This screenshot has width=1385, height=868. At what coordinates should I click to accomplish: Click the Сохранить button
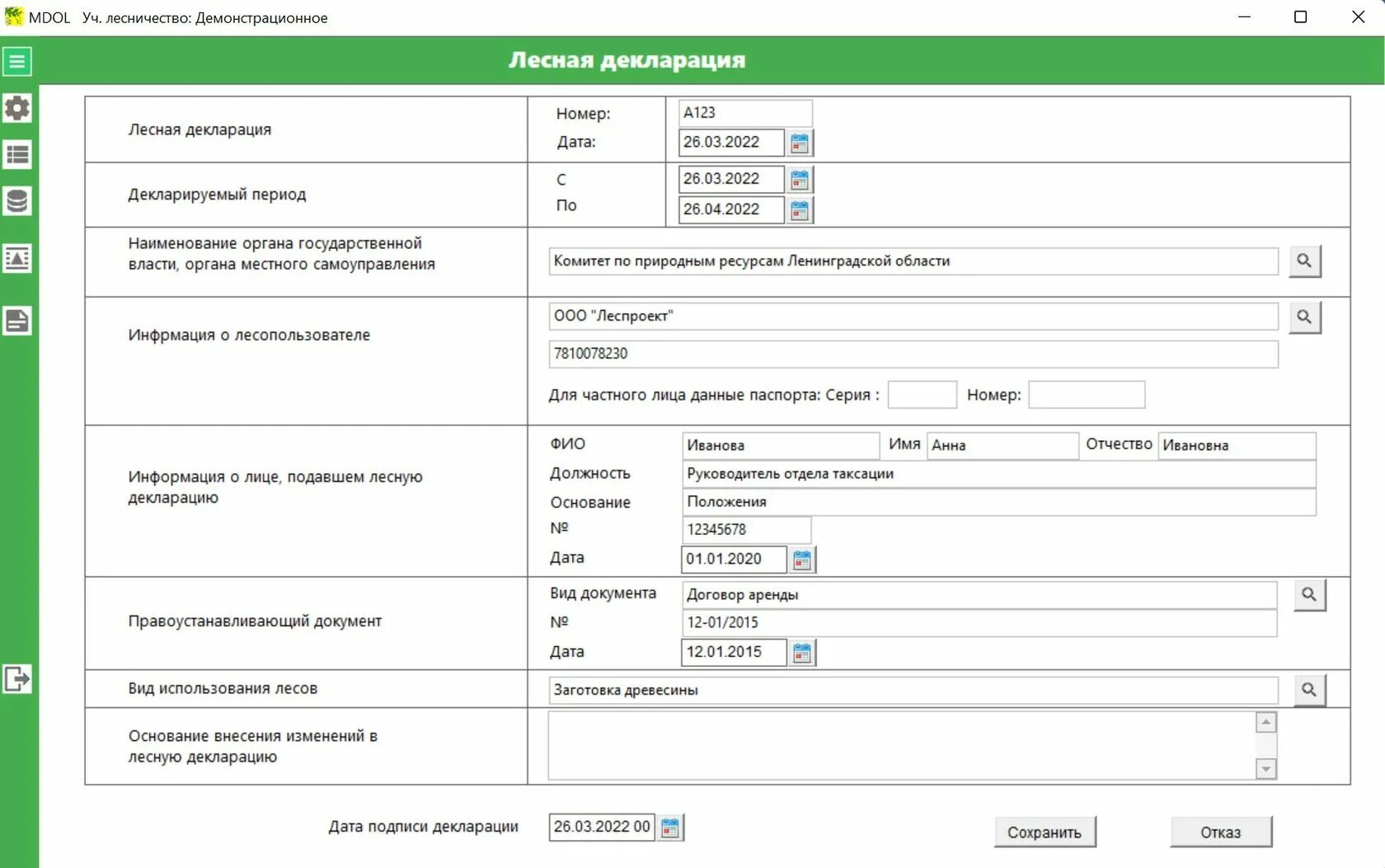pyautogui.click(x=1045, y=833)
